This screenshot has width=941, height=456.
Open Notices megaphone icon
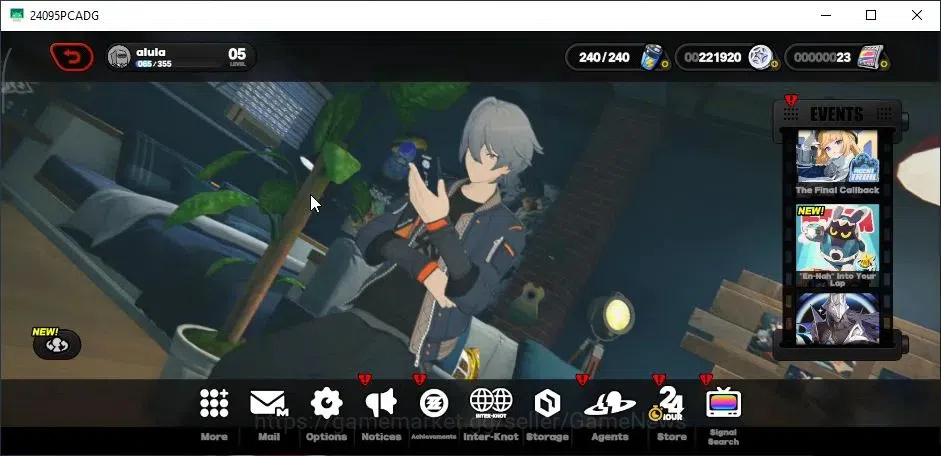380,403
